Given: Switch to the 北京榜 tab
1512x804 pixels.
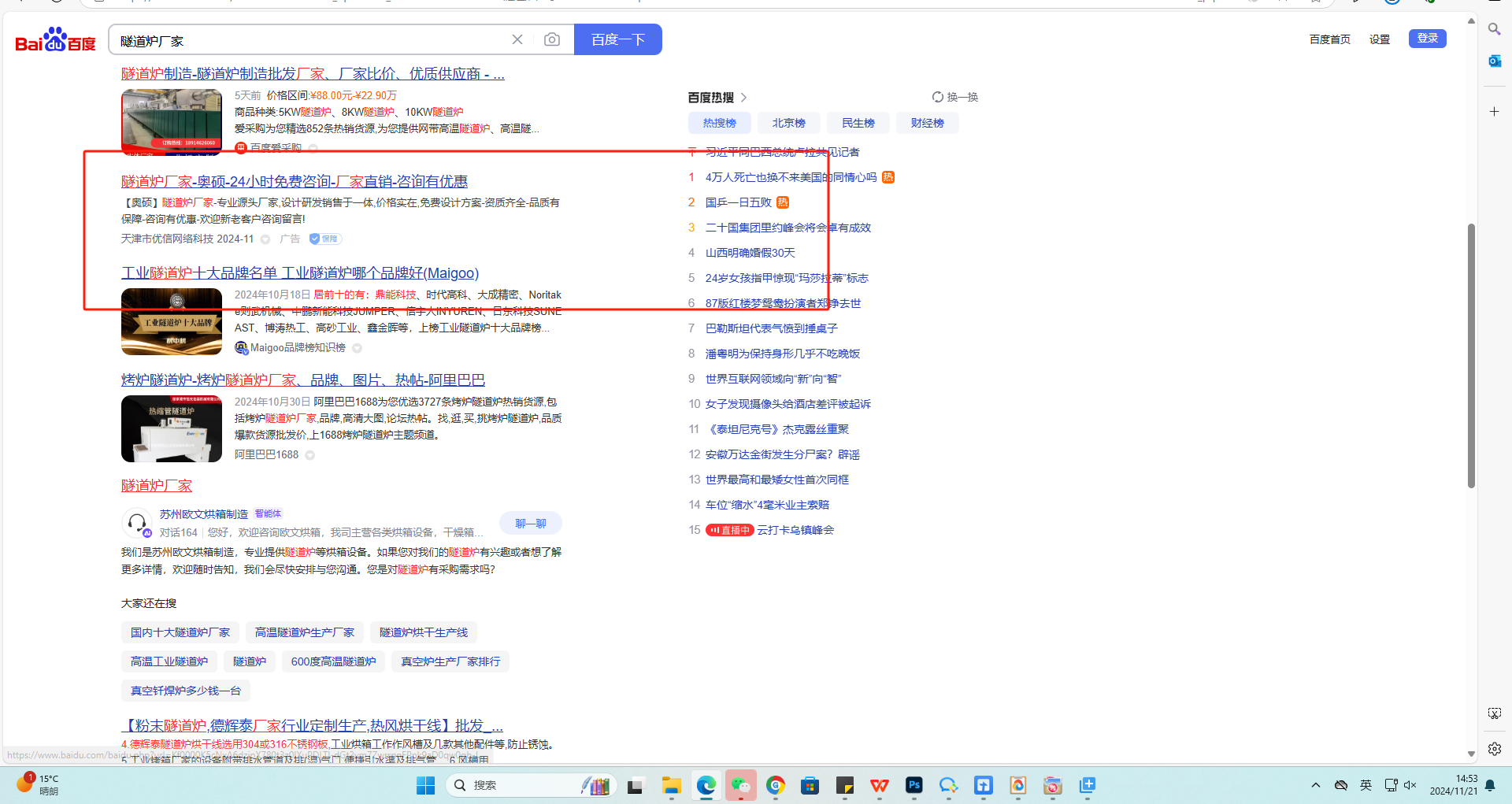Looking at the screenshot, I should click(788, 123).
